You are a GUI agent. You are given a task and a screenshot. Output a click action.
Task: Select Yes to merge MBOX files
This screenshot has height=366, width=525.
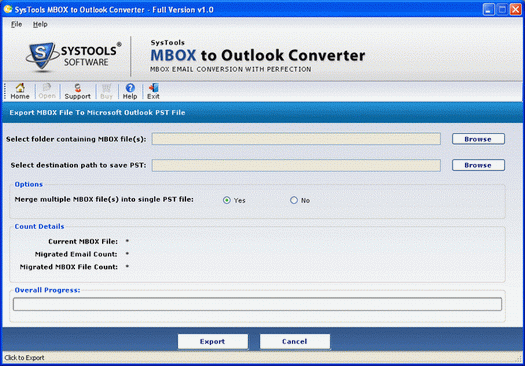pos(227,200)
